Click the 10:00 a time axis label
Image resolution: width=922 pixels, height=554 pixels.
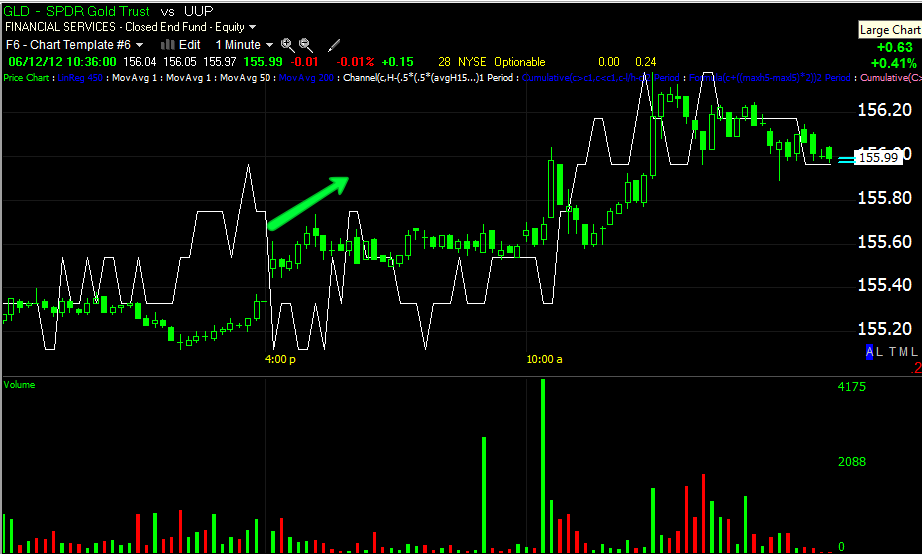[x=544, y=359]
